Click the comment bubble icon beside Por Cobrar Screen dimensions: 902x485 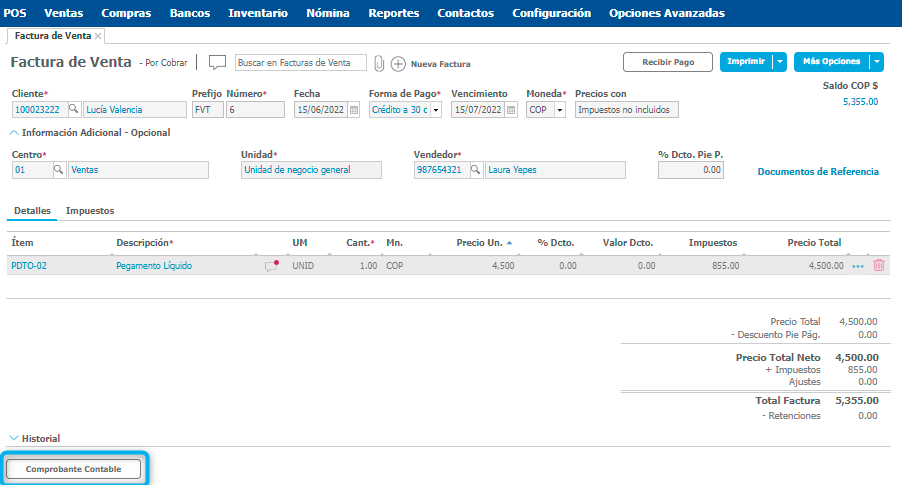(217, 62)
